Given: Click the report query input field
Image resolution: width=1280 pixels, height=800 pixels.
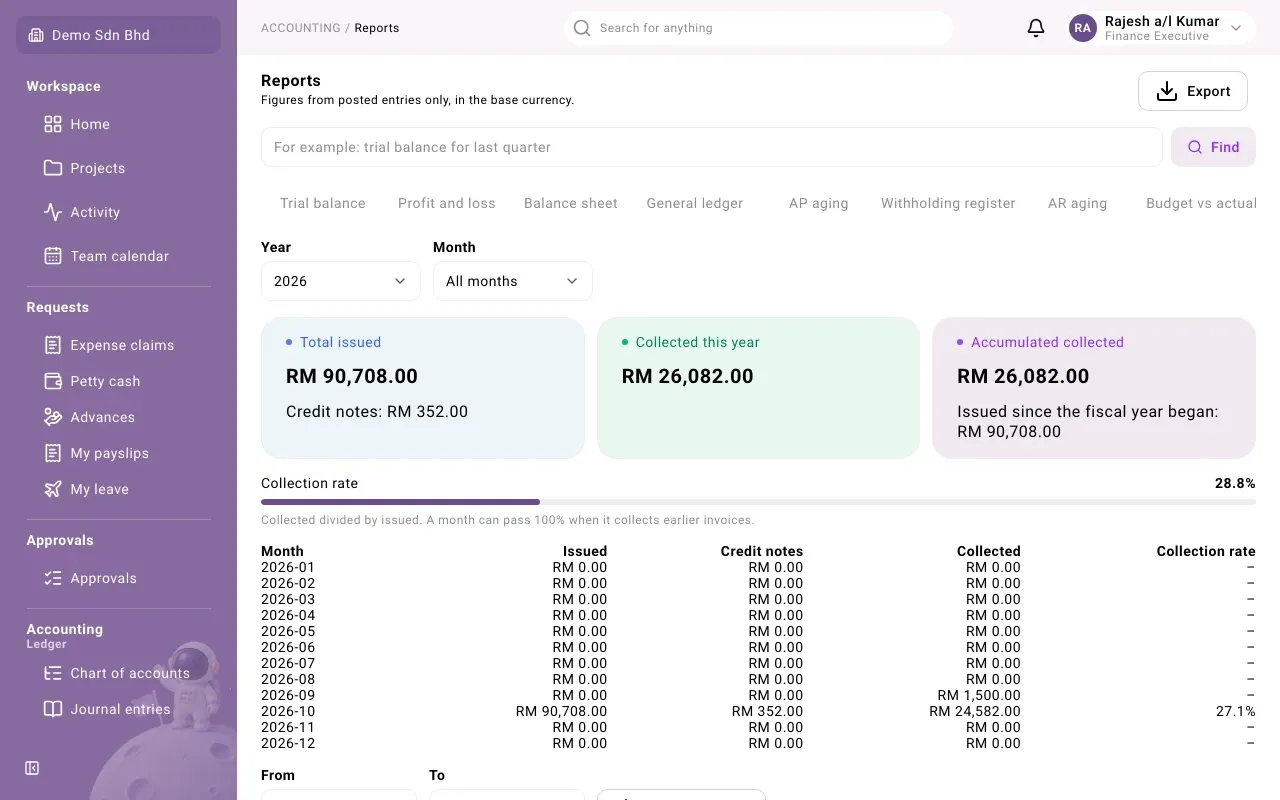Looking at the screenshot, I should (x=711, y=147).
